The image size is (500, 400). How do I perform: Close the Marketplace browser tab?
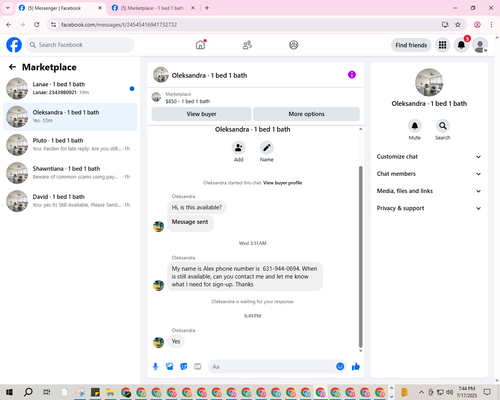click(193, 8)
